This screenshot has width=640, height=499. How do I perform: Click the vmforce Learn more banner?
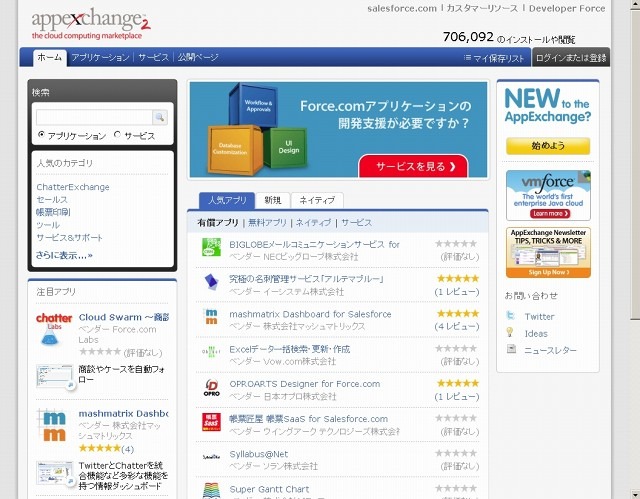548,195
